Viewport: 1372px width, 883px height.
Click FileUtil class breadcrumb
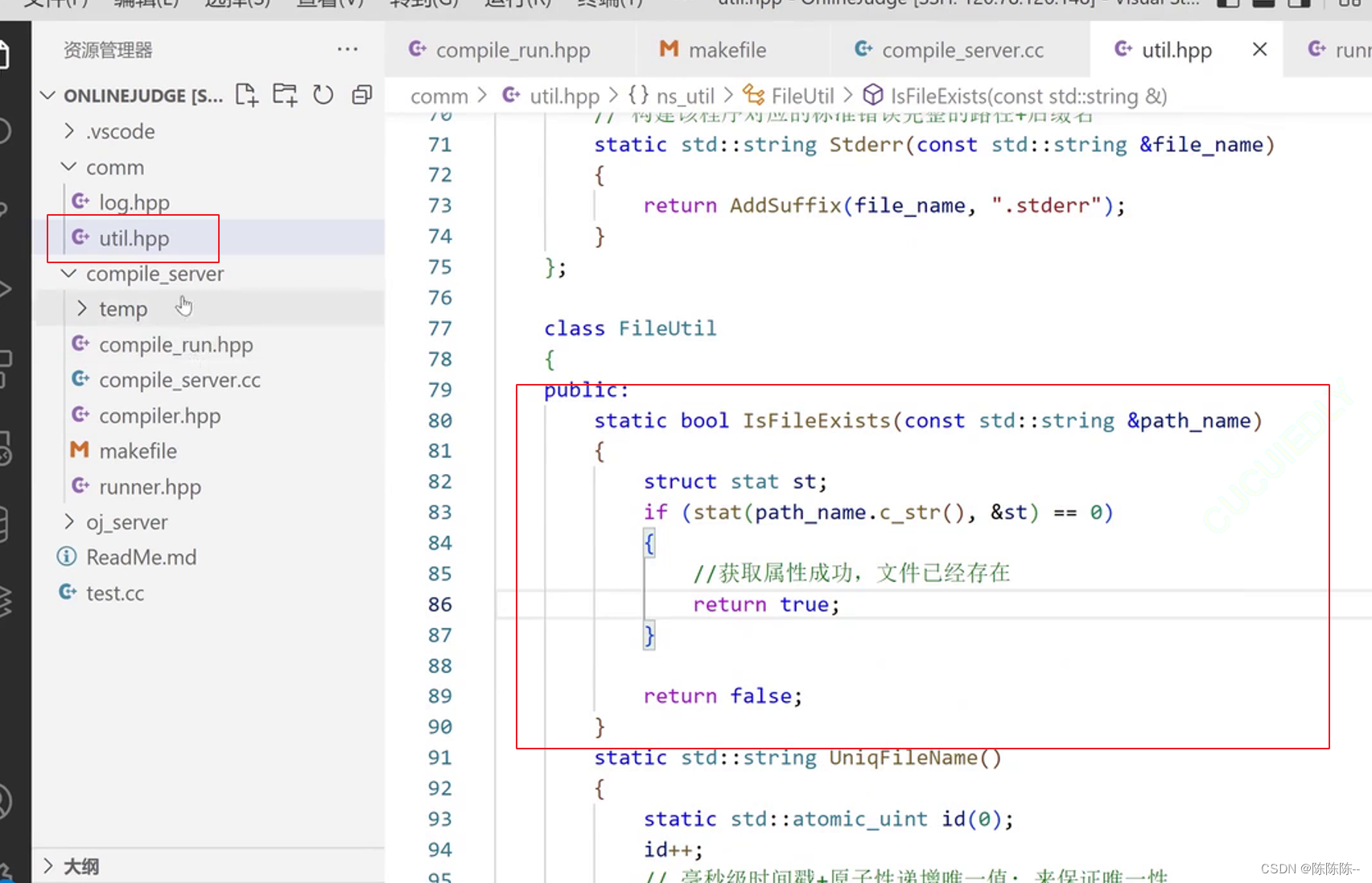[788, 96]
